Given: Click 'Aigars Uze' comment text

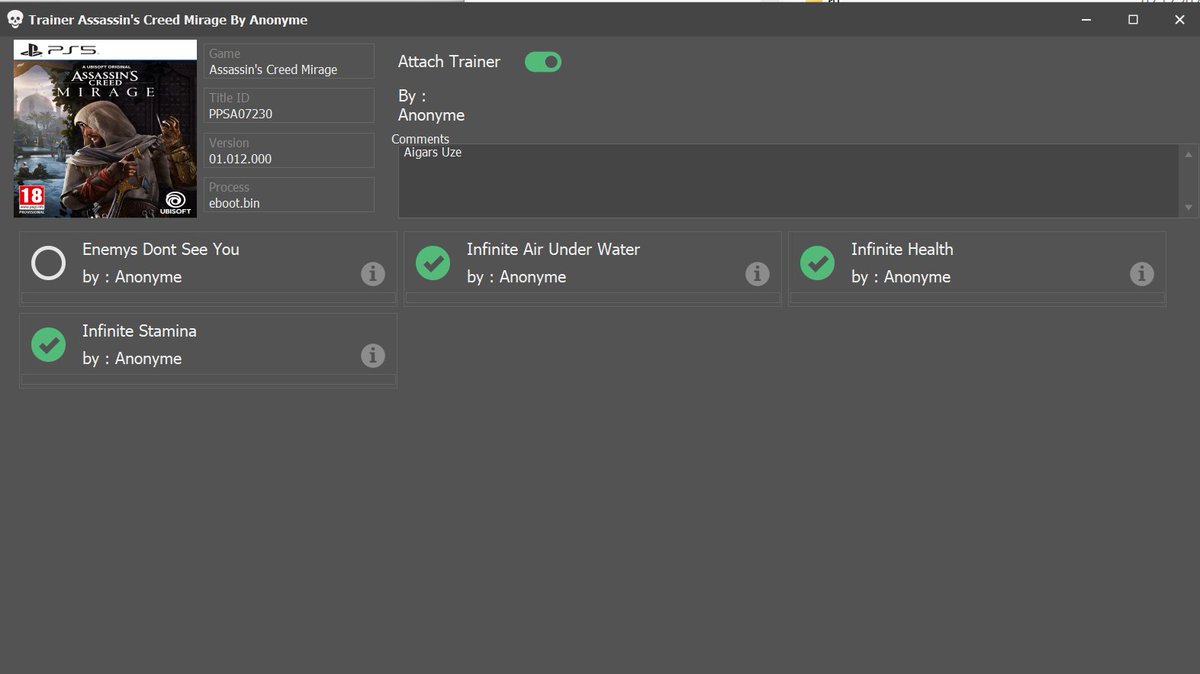Looking at the screenshot, I should point(432,153).
